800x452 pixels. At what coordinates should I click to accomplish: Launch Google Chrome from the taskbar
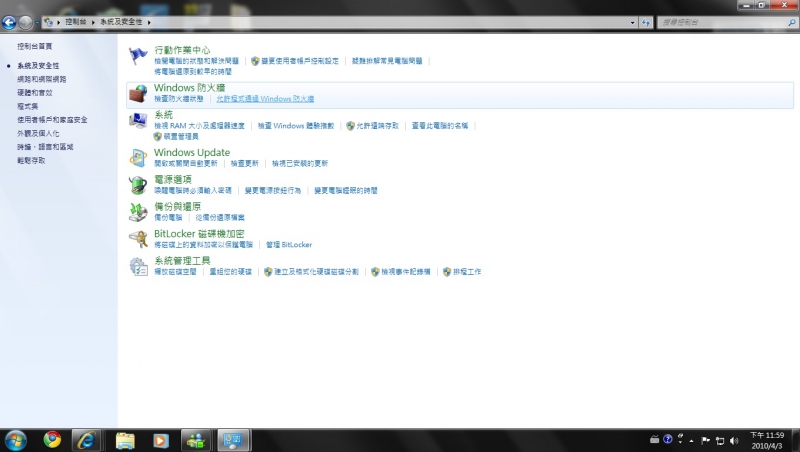tap(52, 439)
